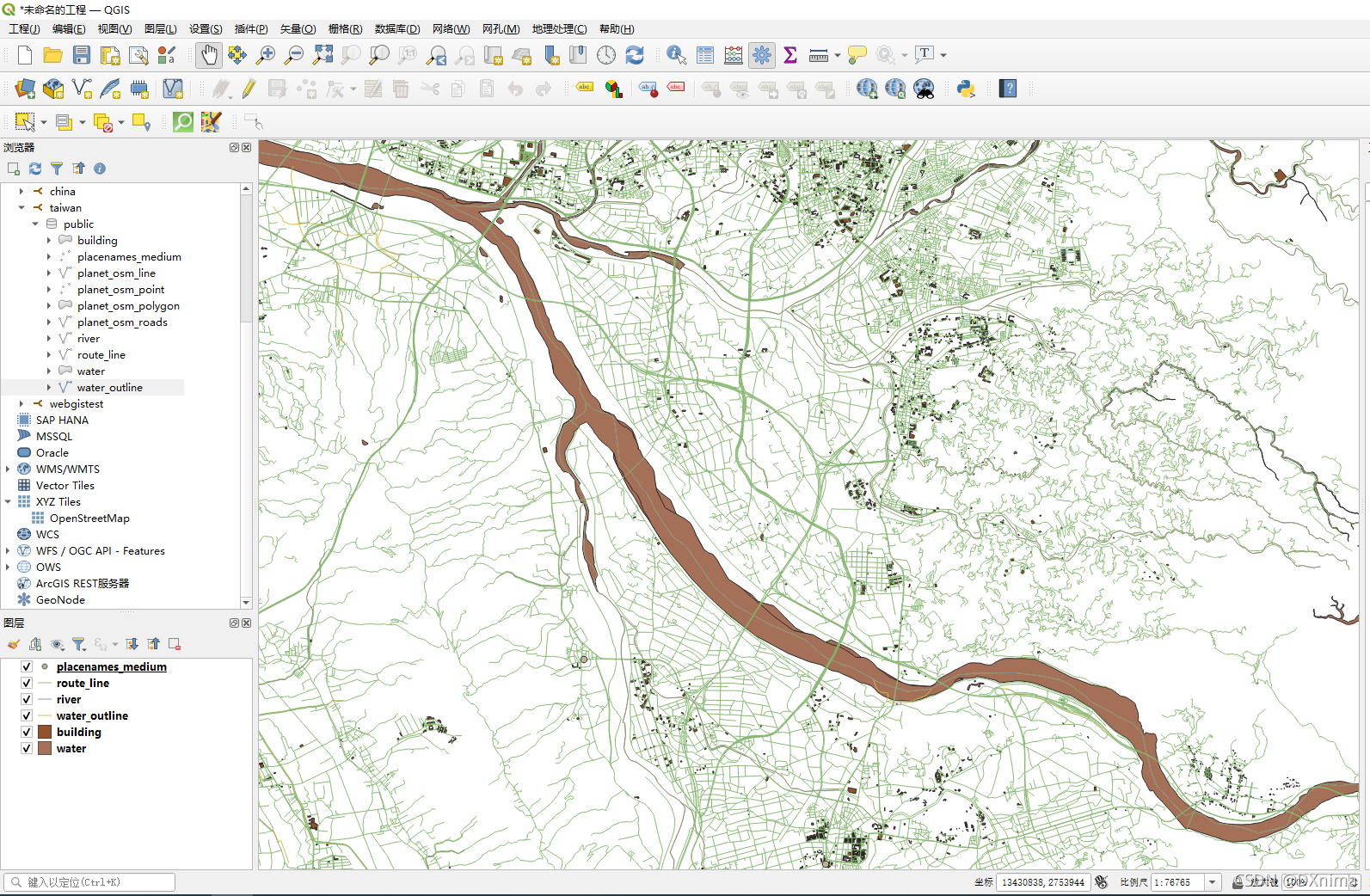
Task: Open the 矢量(O) Vector menu
Action: (298, 29)
